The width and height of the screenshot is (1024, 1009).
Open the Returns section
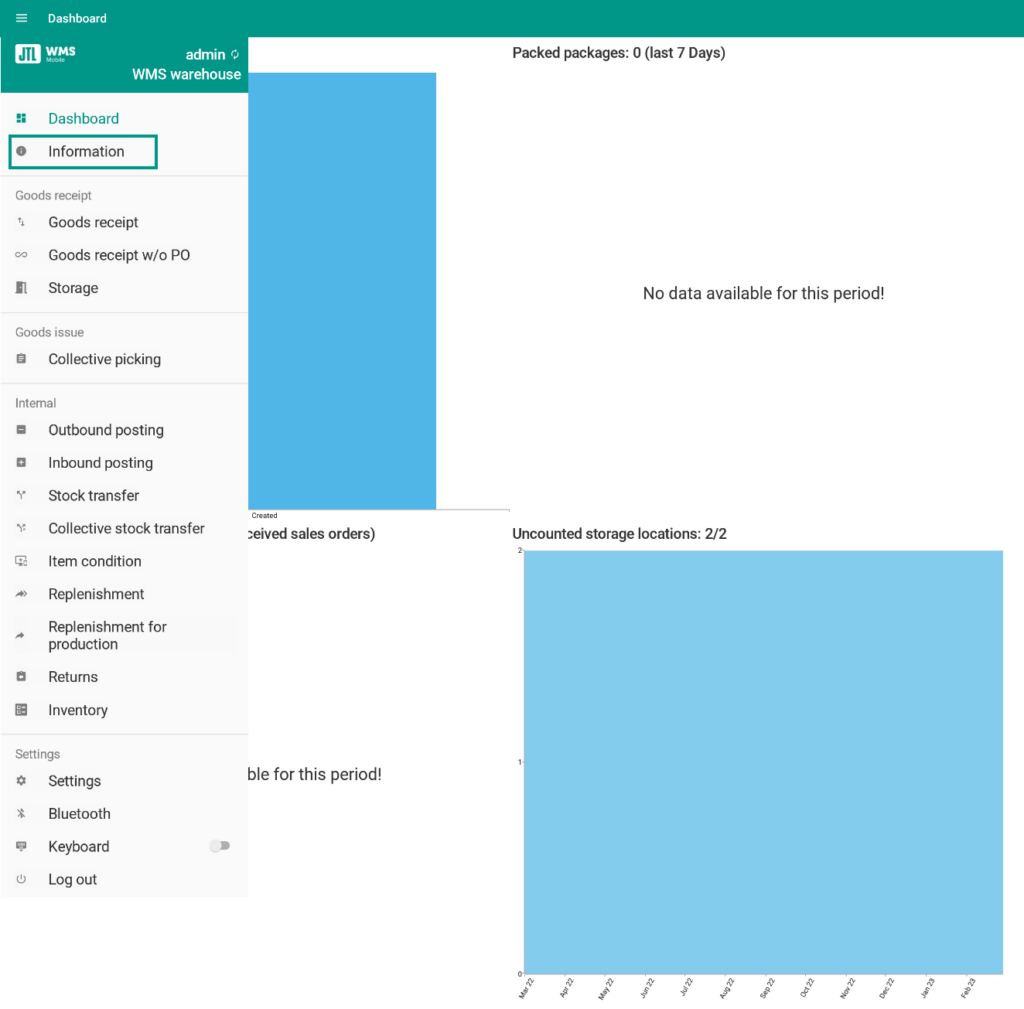pyautogui.click(x=73, y=677)
